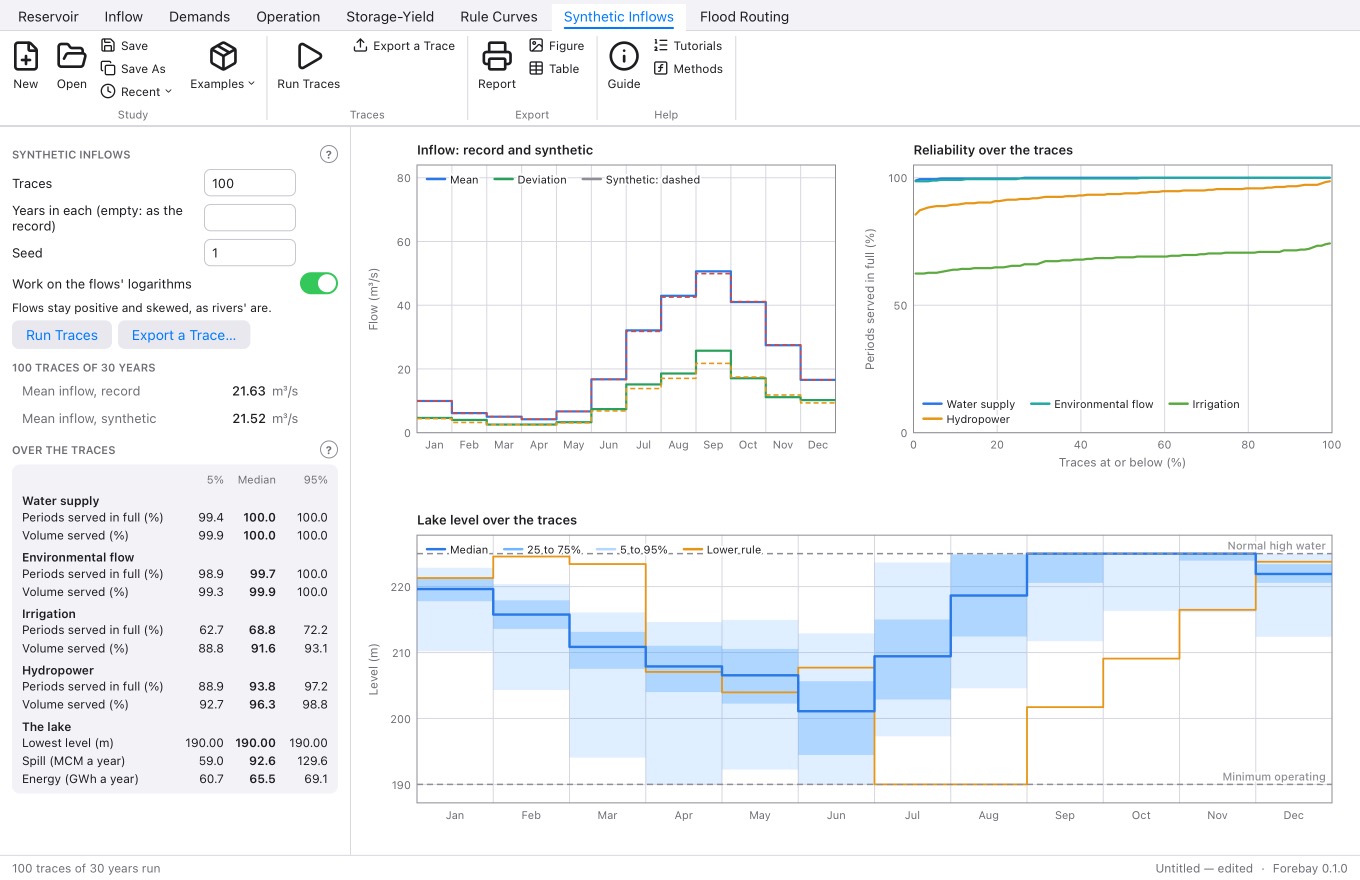This screenshot has width=1360, height=880.
Task: Open the Examples dropdown menu
Action: (223, 66)
